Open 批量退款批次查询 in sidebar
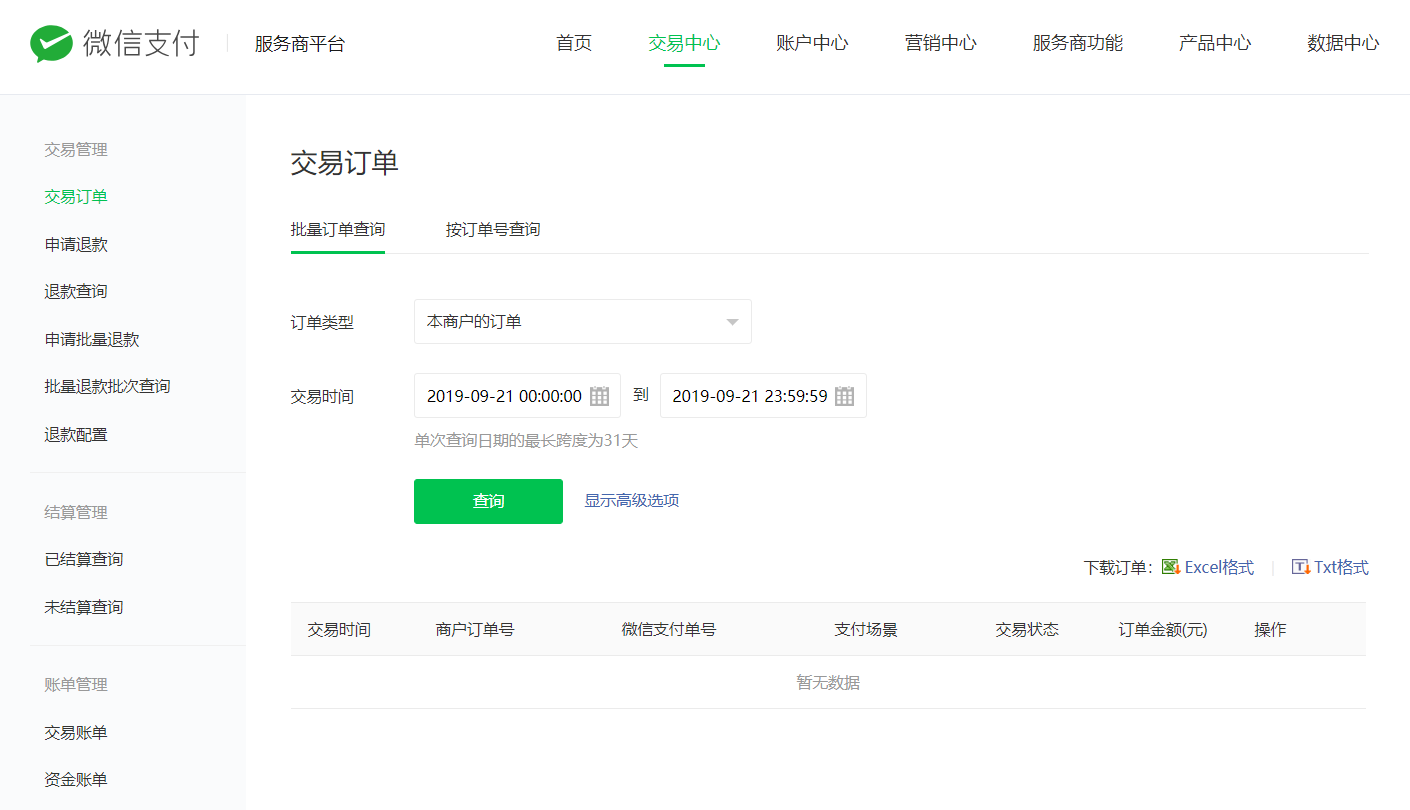The image size is (1410, 810). click(x=107, y=386)
